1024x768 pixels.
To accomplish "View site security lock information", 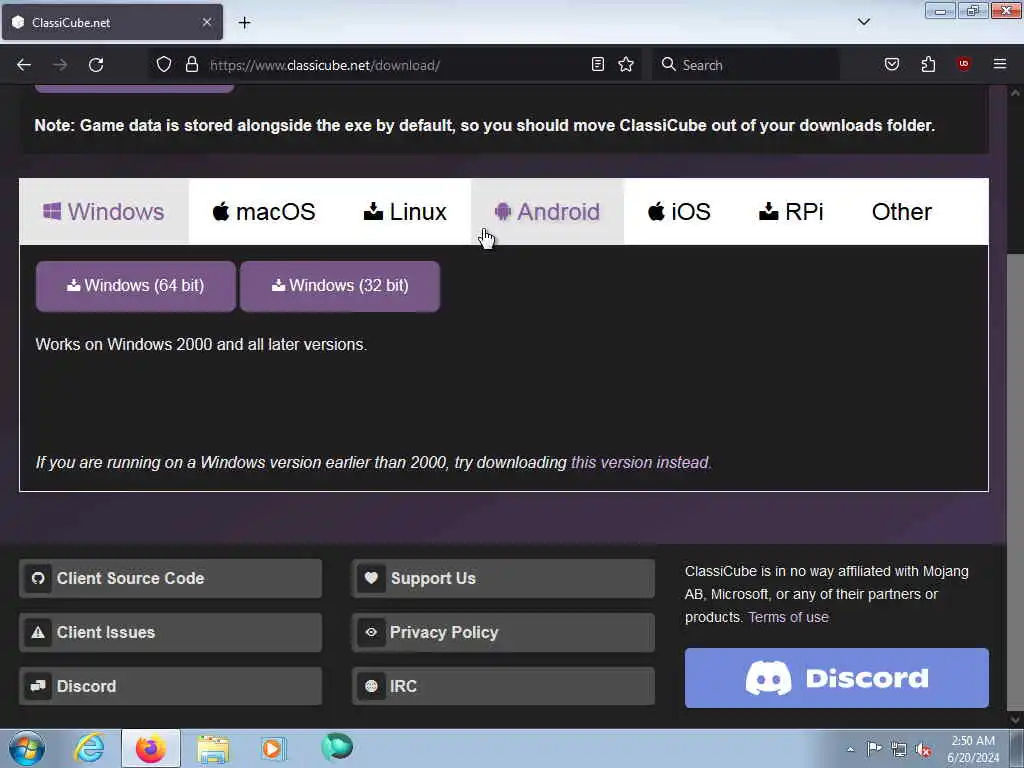I will tap(191, 65).
